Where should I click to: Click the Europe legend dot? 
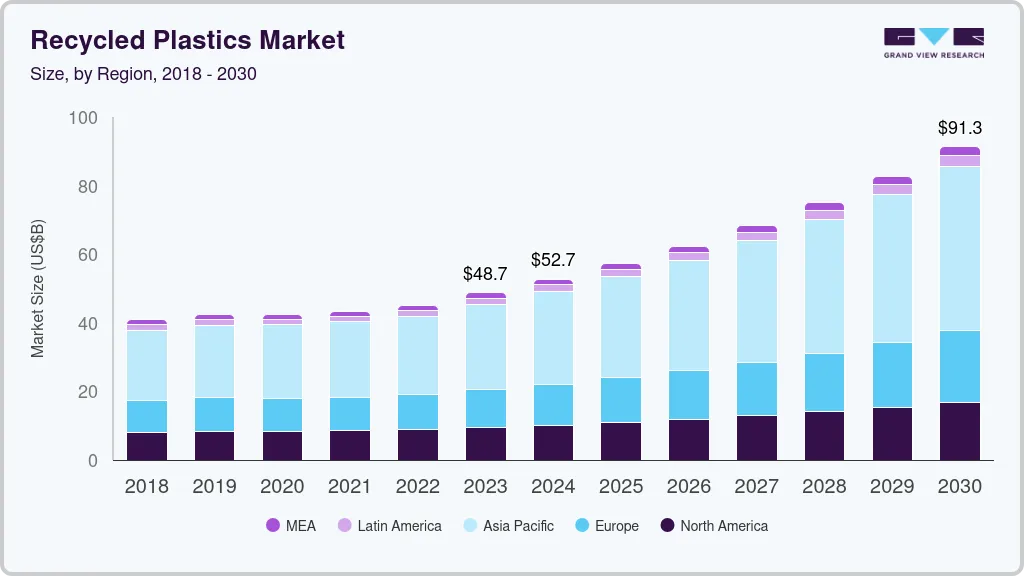tap(580, 525)
